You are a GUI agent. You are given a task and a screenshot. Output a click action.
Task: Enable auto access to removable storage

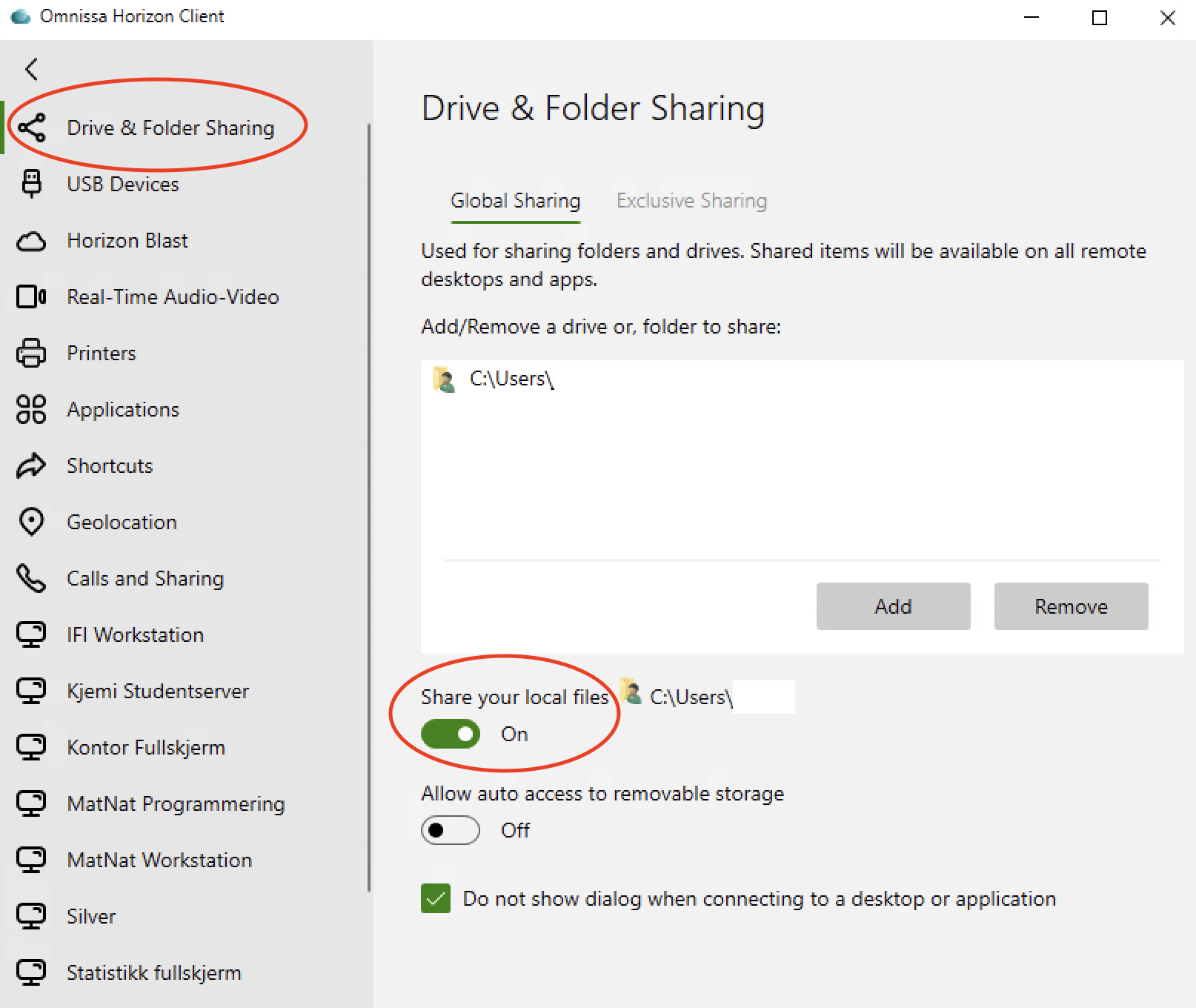pyautogui.click(x=451, y=830)
